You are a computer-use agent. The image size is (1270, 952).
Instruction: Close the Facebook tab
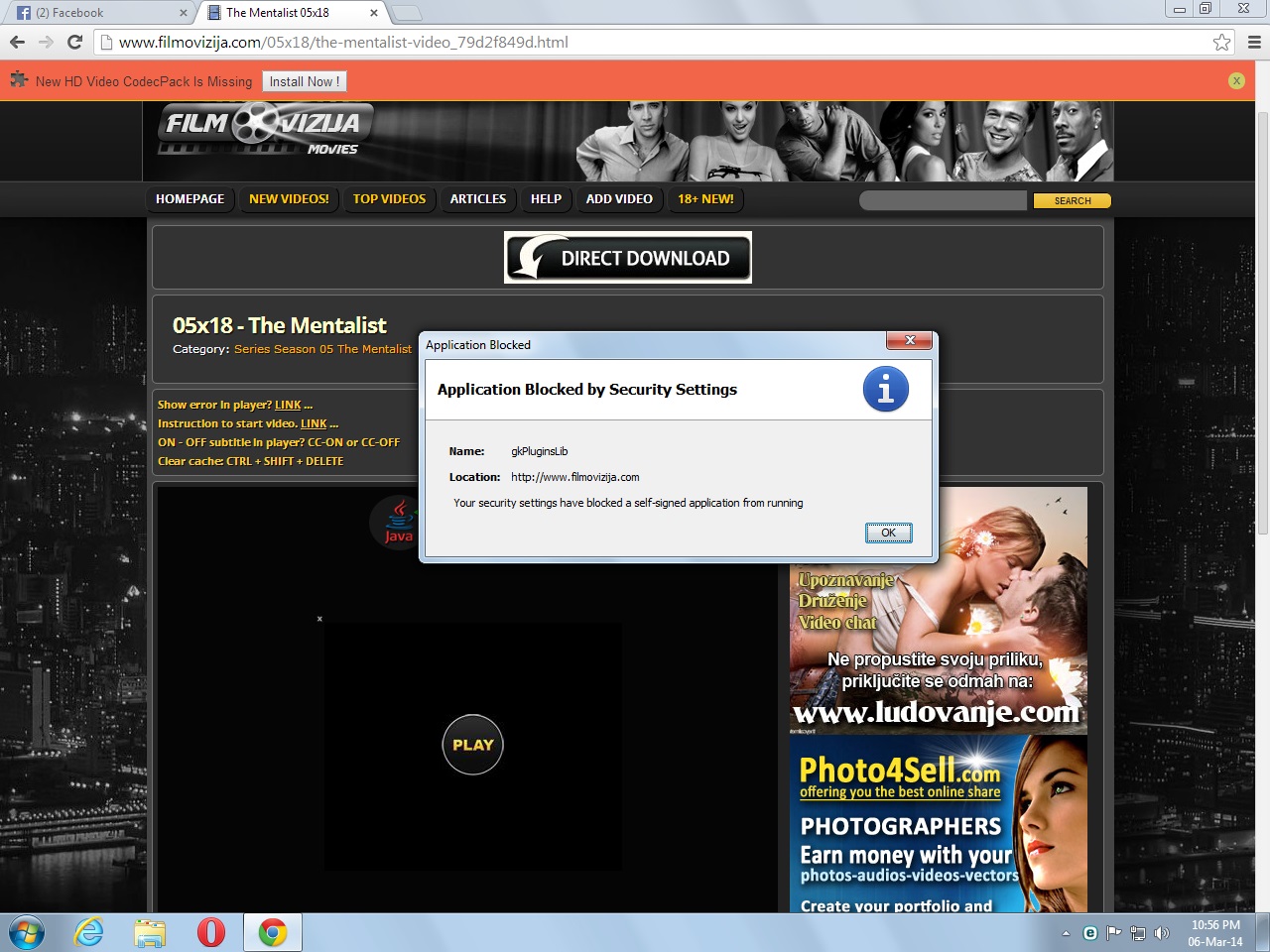point(184,13)
